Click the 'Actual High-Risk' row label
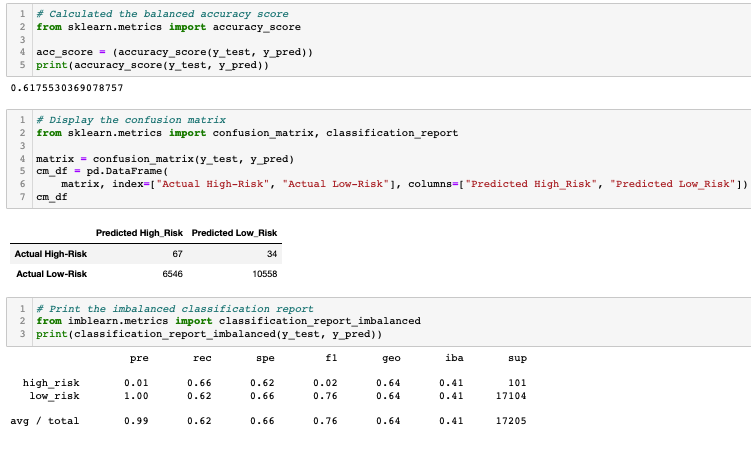Screen dimensions: 751x452 [51, 254]
